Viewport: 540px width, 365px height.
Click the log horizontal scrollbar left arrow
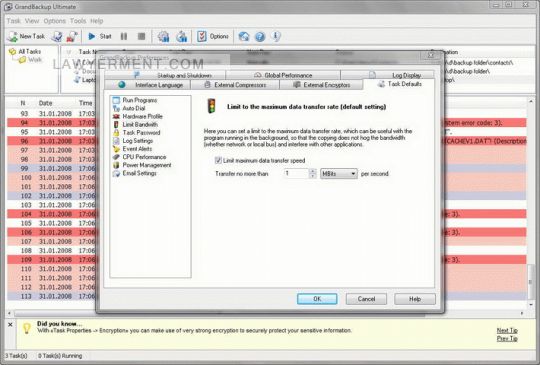[x=9, y=313]
